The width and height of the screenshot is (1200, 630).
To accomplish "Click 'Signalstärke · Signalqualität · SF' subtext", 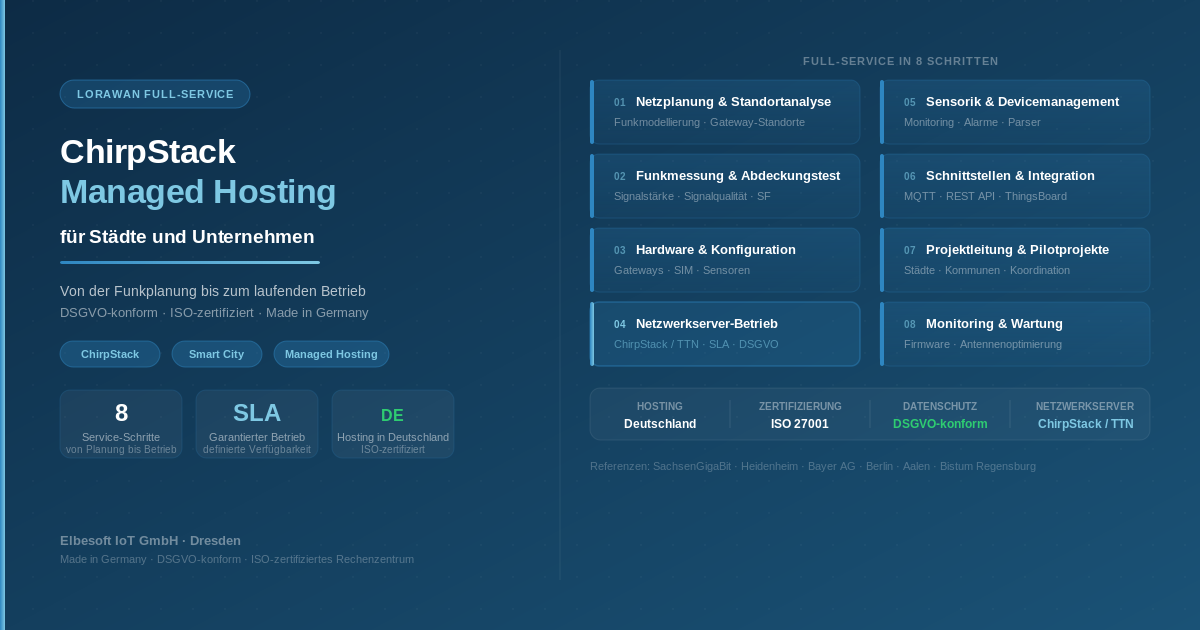I will tap(692, 196).
